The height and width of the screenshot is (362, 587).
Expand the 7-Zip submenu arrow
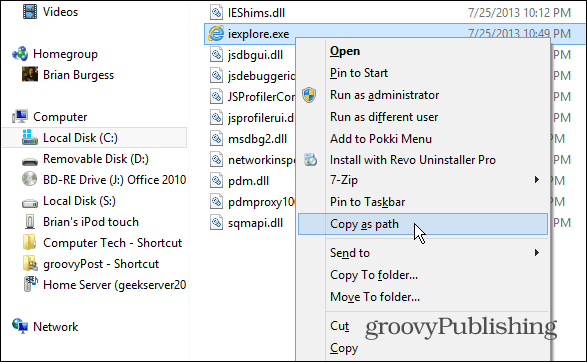[536, 180]
